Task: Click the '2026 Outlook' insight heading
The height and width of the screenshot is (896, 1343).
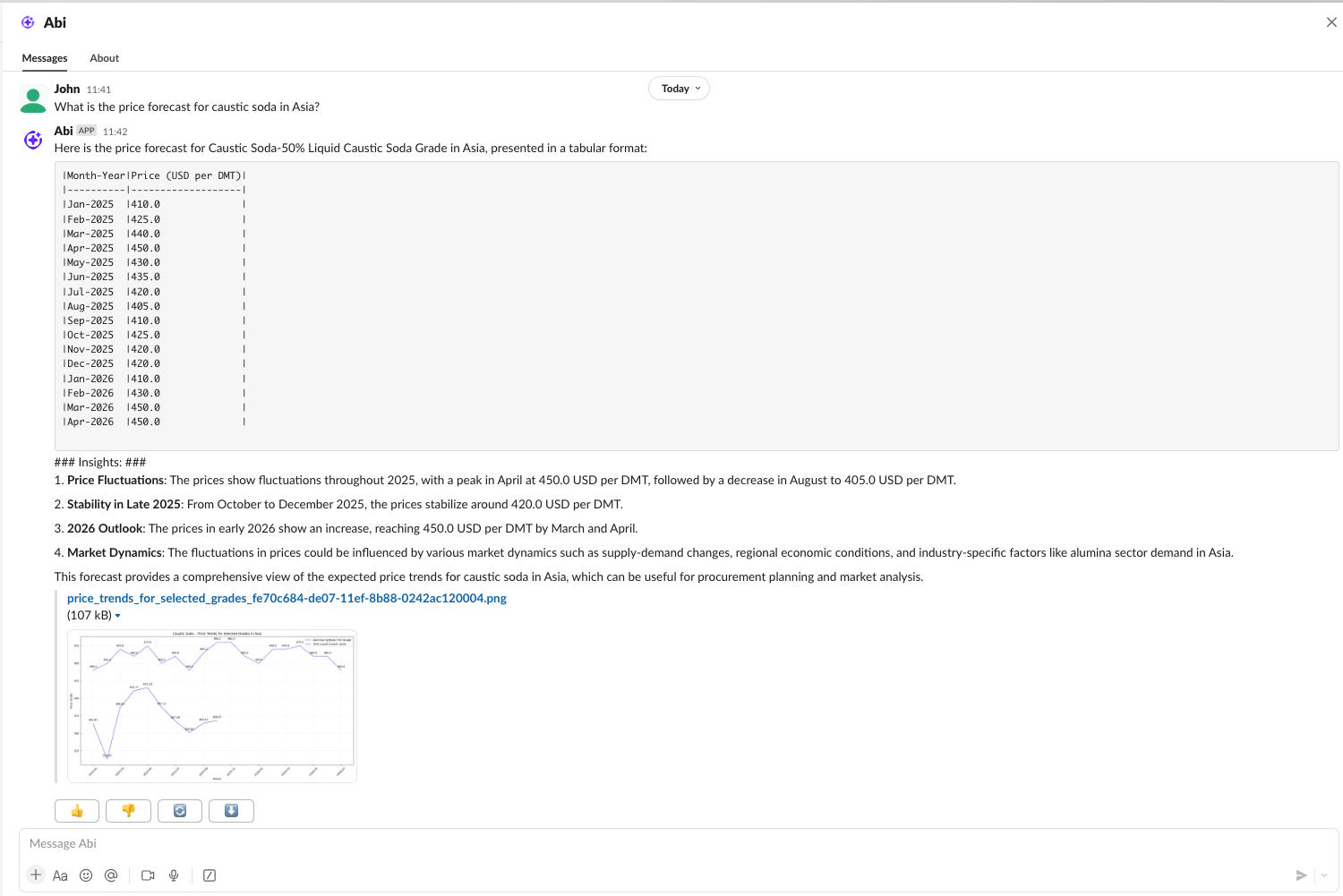Action: (105, 529)
